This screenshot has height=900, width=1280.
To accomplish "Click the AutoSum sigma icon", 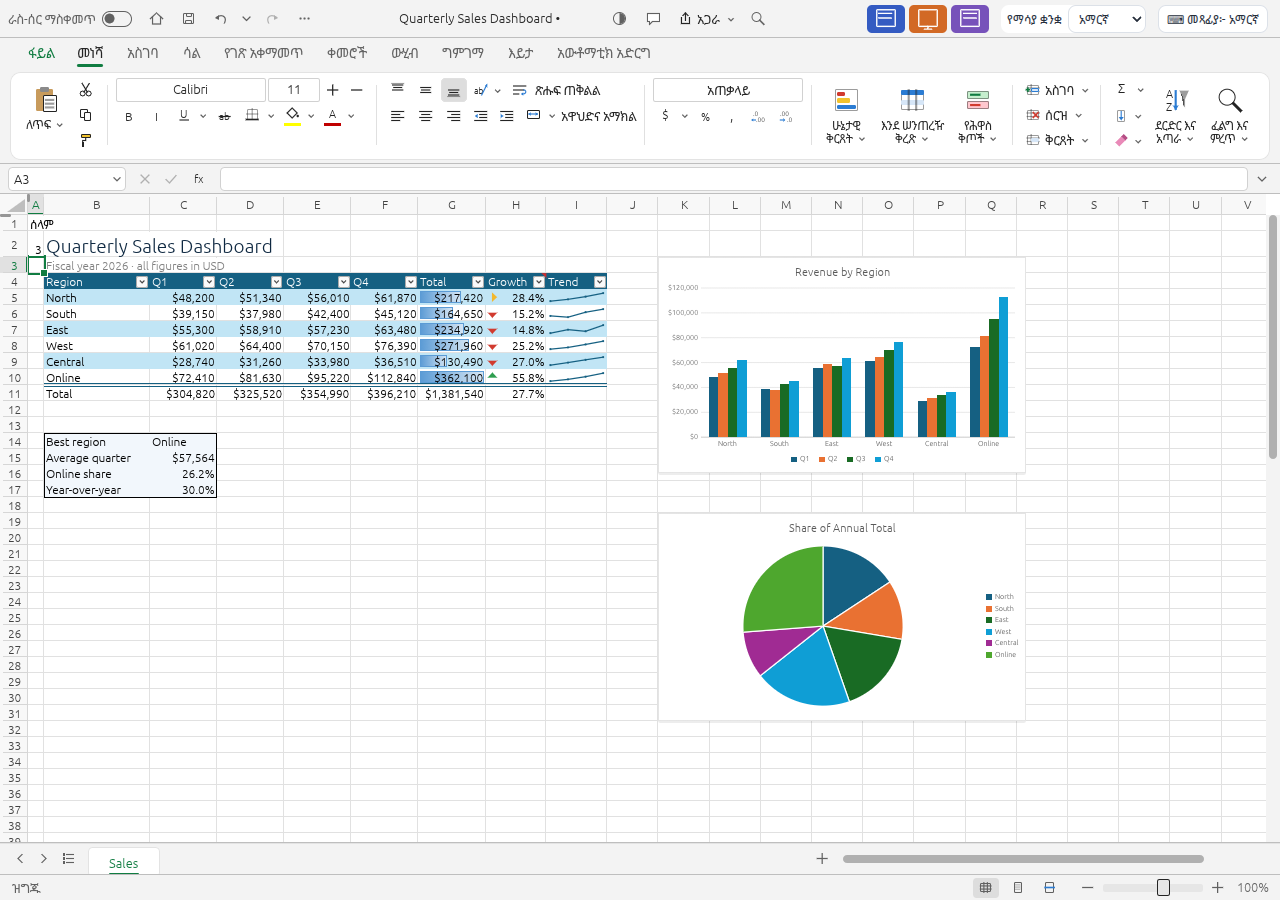I will (1121, 89).
